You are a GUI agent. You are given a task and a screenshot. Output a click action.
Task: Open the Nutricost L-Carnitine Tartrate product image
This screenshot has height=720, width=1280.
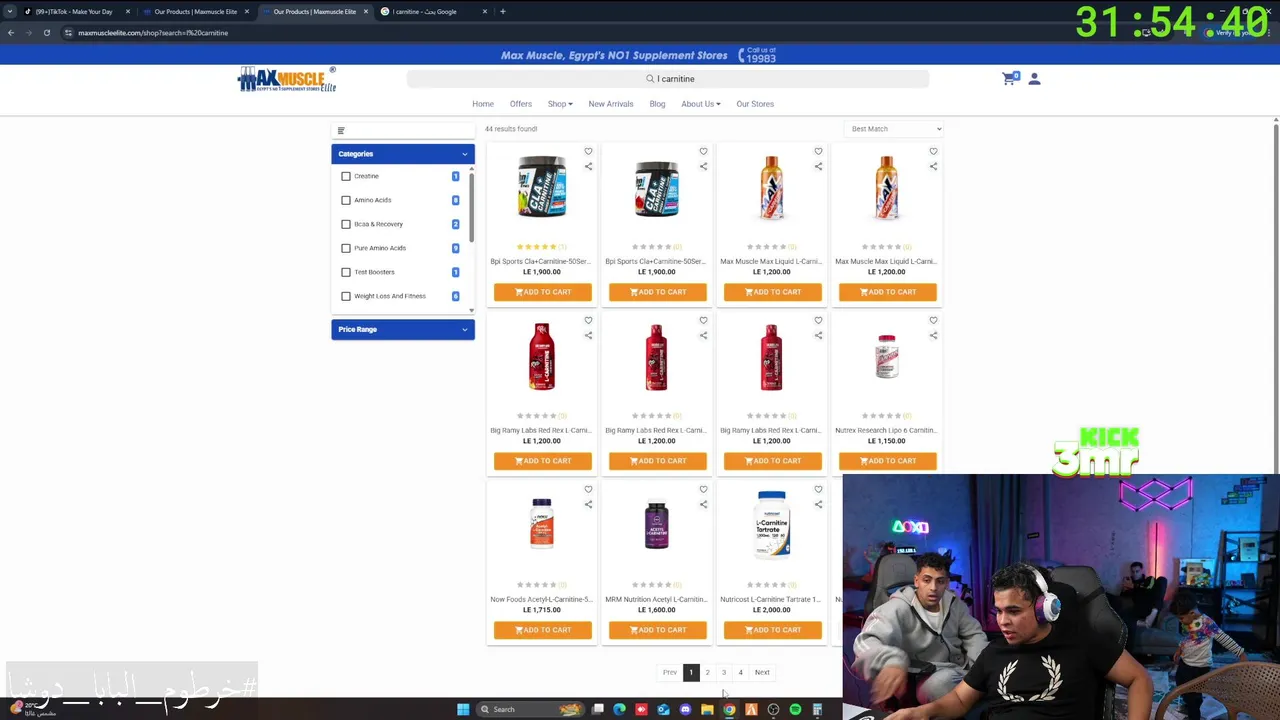pyautogui.click(x=772, y=524)
